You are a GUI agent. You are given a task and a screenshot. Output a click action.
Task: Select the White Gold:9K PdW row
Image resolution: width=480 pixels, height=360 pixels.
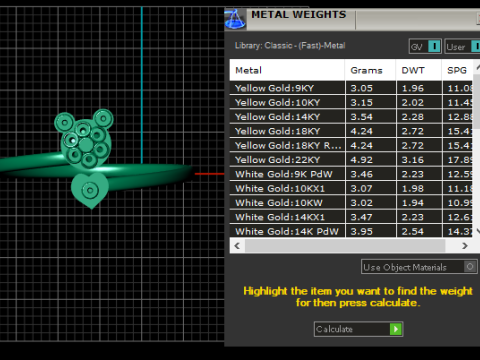(351, 174)
